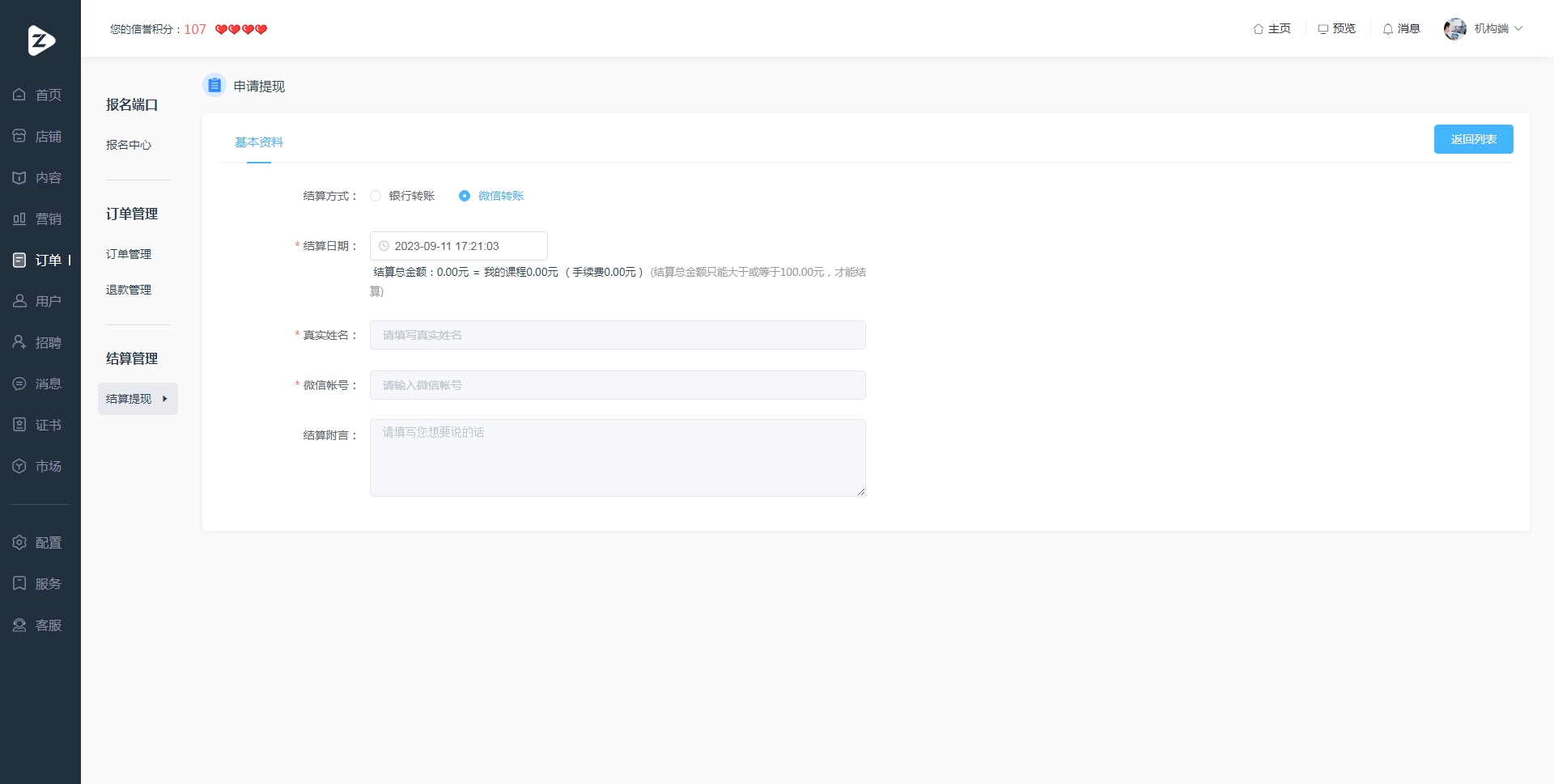
Task: Click the 返回列表 button
Action: pyautogui.click(x=1474, y=139)
